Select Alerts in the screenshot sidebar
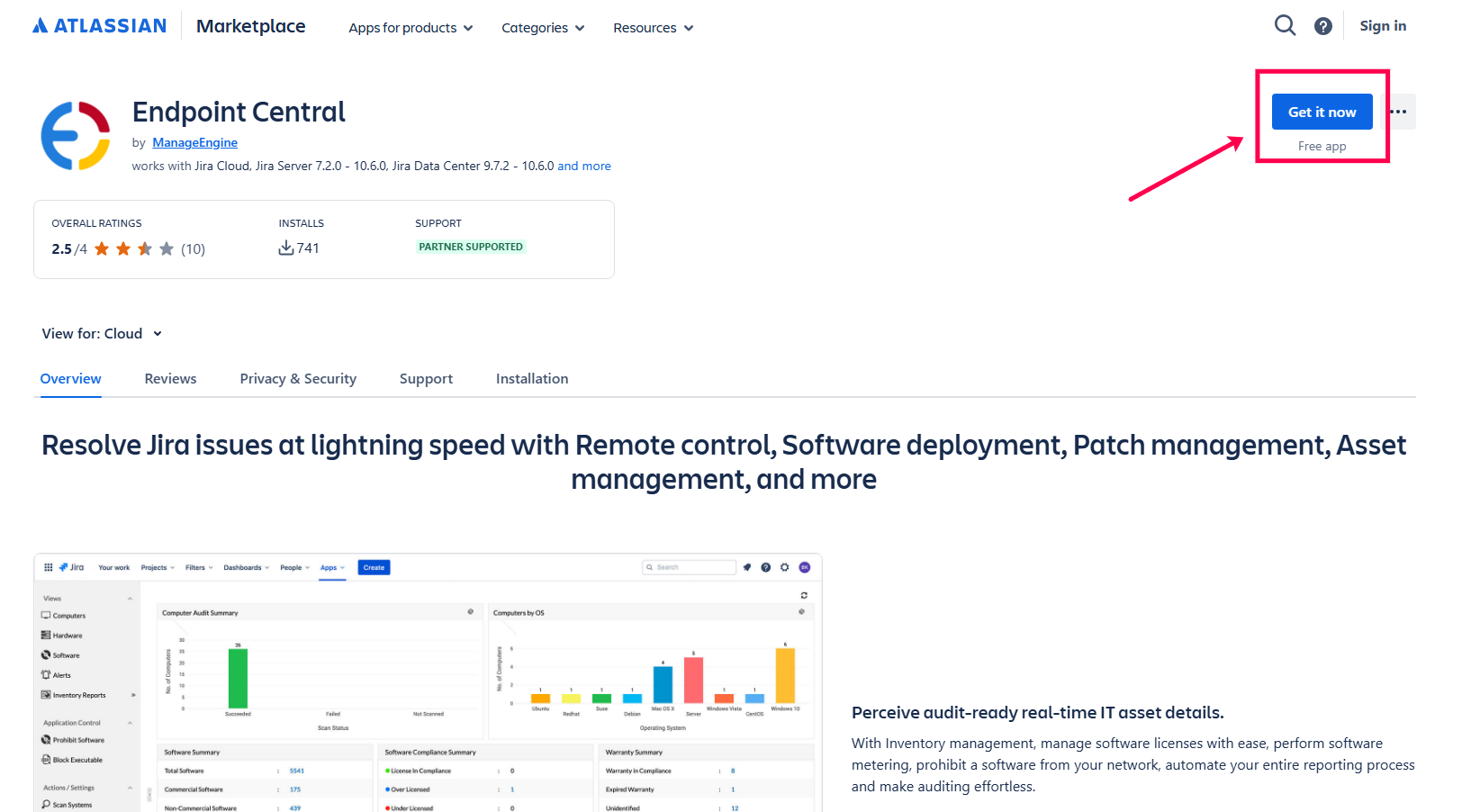This screenshot has height=812, width=1480. (56, 675)
